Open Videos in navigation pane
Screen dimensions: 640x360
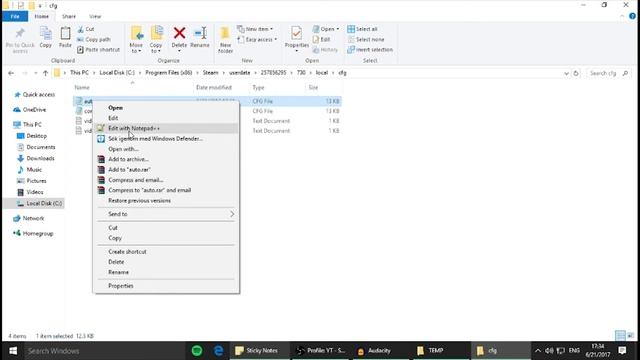30,192
